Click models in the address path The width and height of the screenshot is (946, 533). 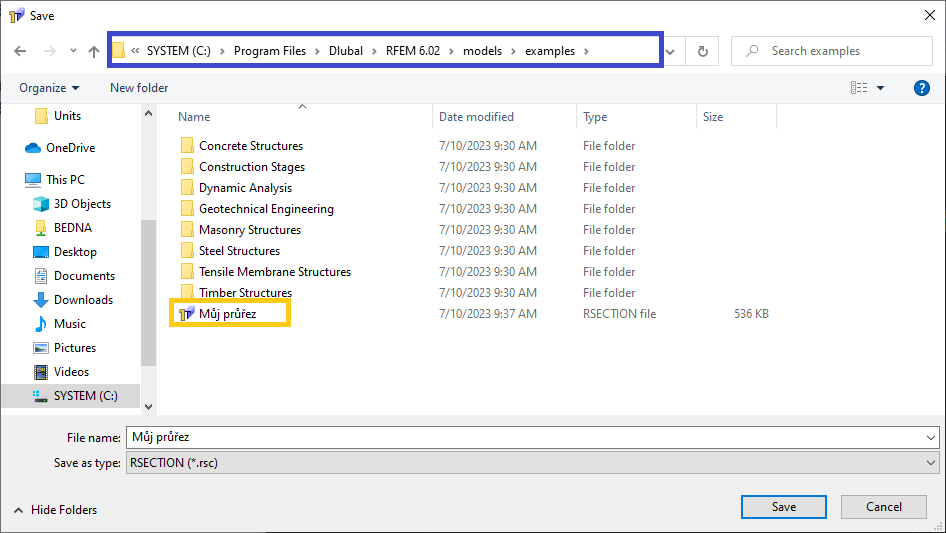[x=482, y=51]
